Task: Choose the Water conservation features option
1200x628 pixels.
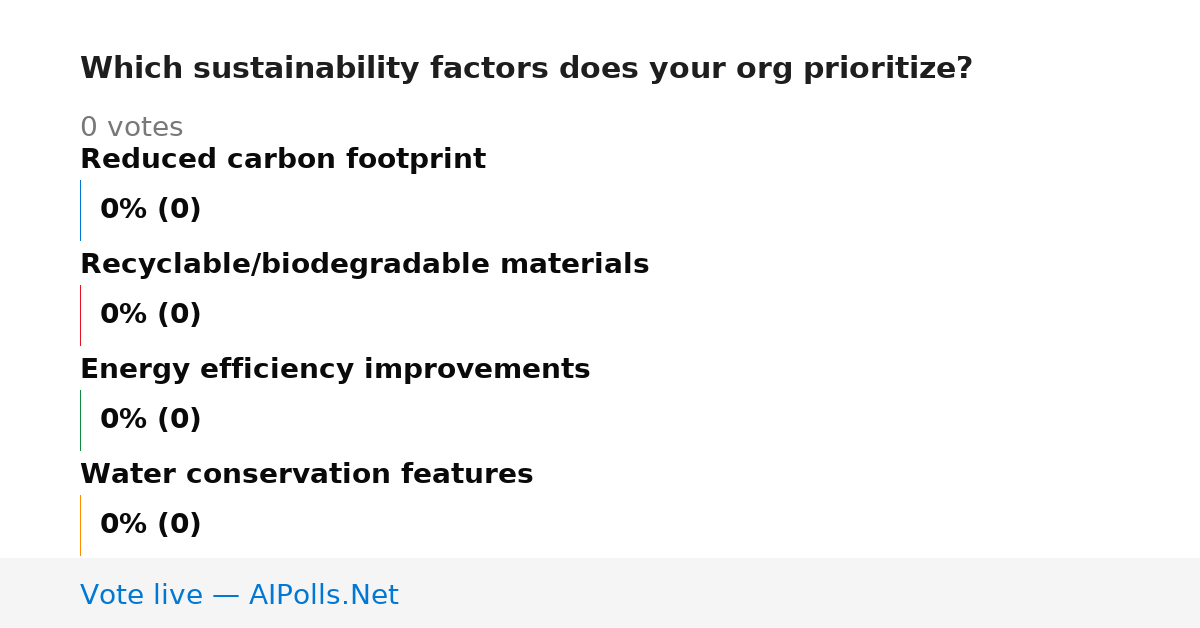Action: tap(306, 475)
